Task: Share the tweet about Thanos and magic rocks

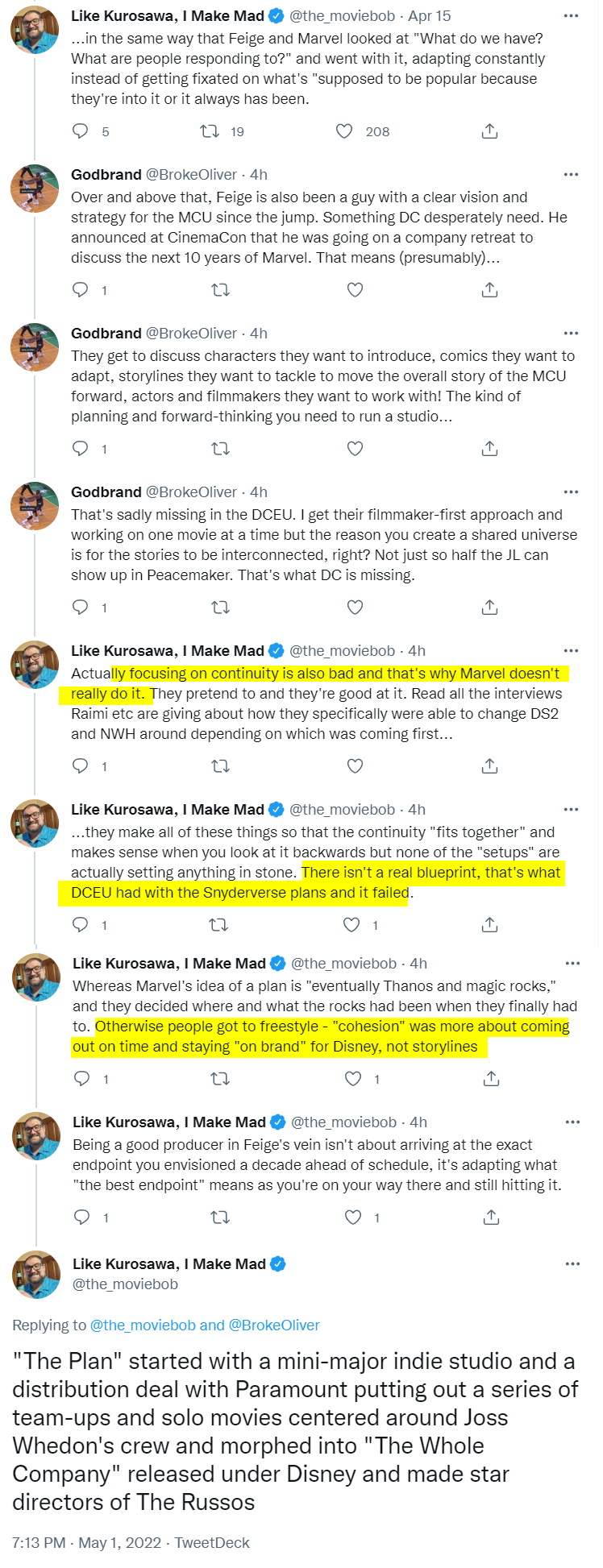Action: (491, 1079)
